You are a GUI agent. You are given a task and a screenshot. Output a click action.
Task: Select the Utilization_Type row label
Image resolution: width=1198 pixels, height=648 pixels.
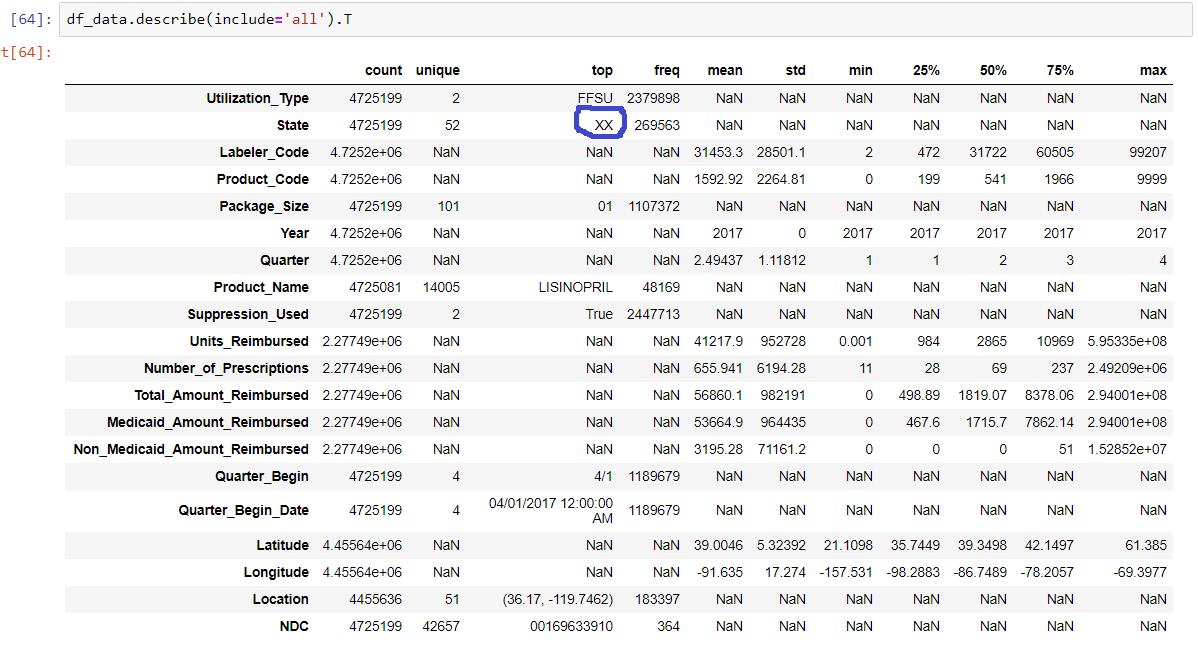(x=257, y=98)
